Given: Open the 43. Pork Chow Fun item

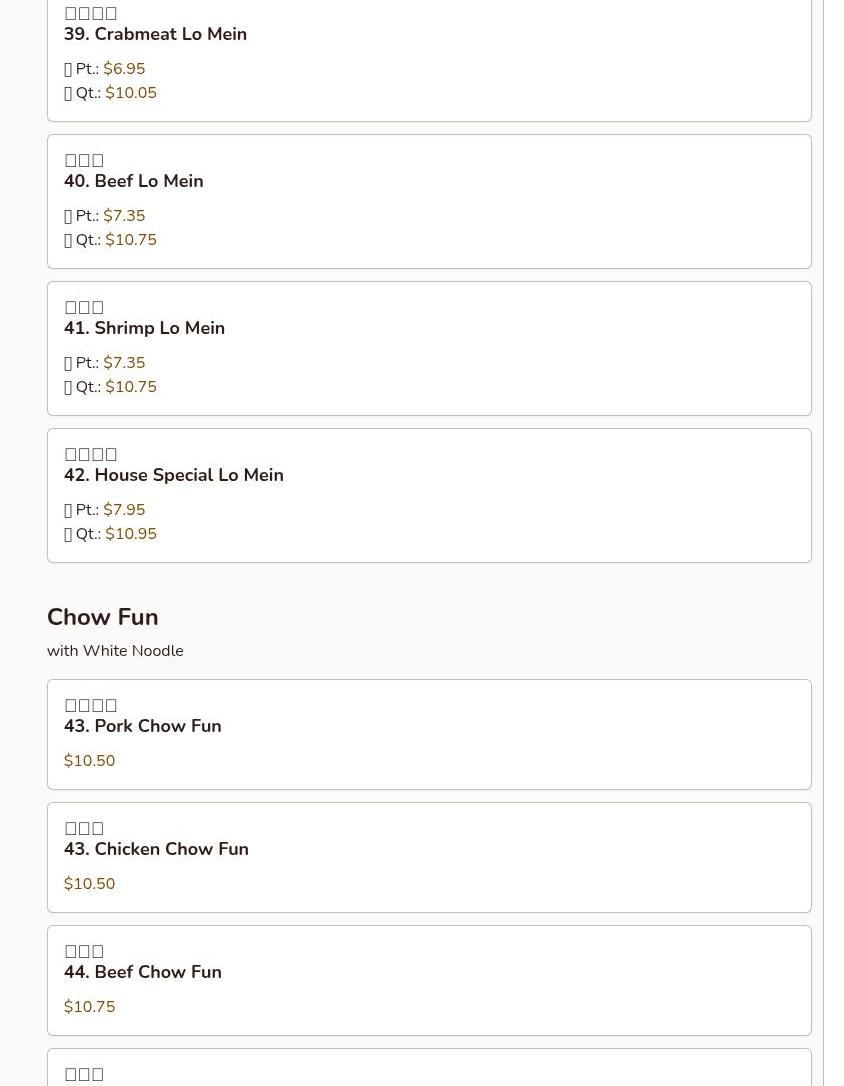Looking at the screenshot, I should coord(142,726).
